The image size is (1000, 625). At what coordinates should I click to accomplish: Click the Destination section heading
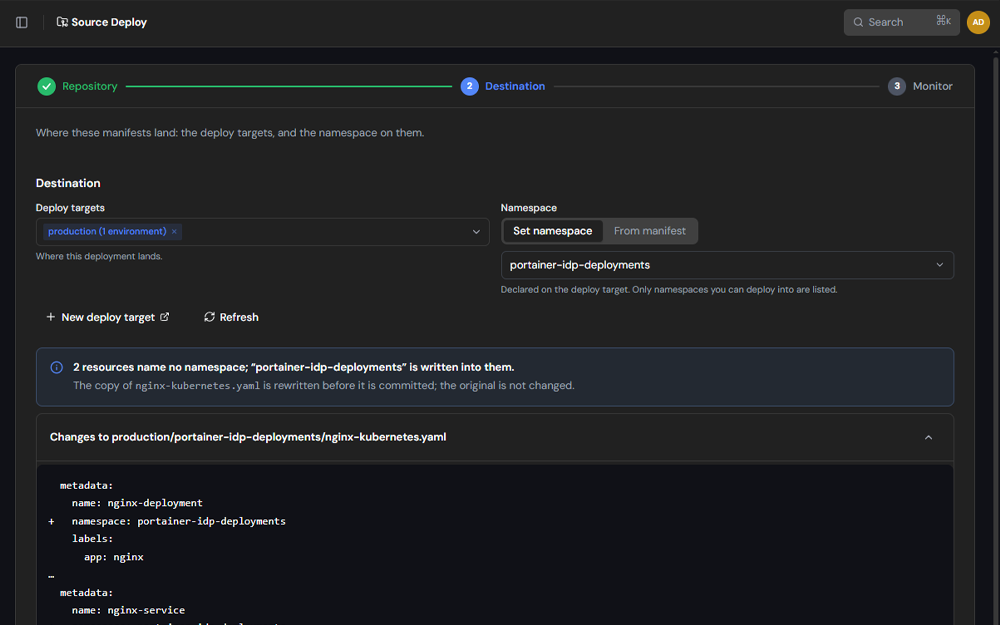click(68, 183)
